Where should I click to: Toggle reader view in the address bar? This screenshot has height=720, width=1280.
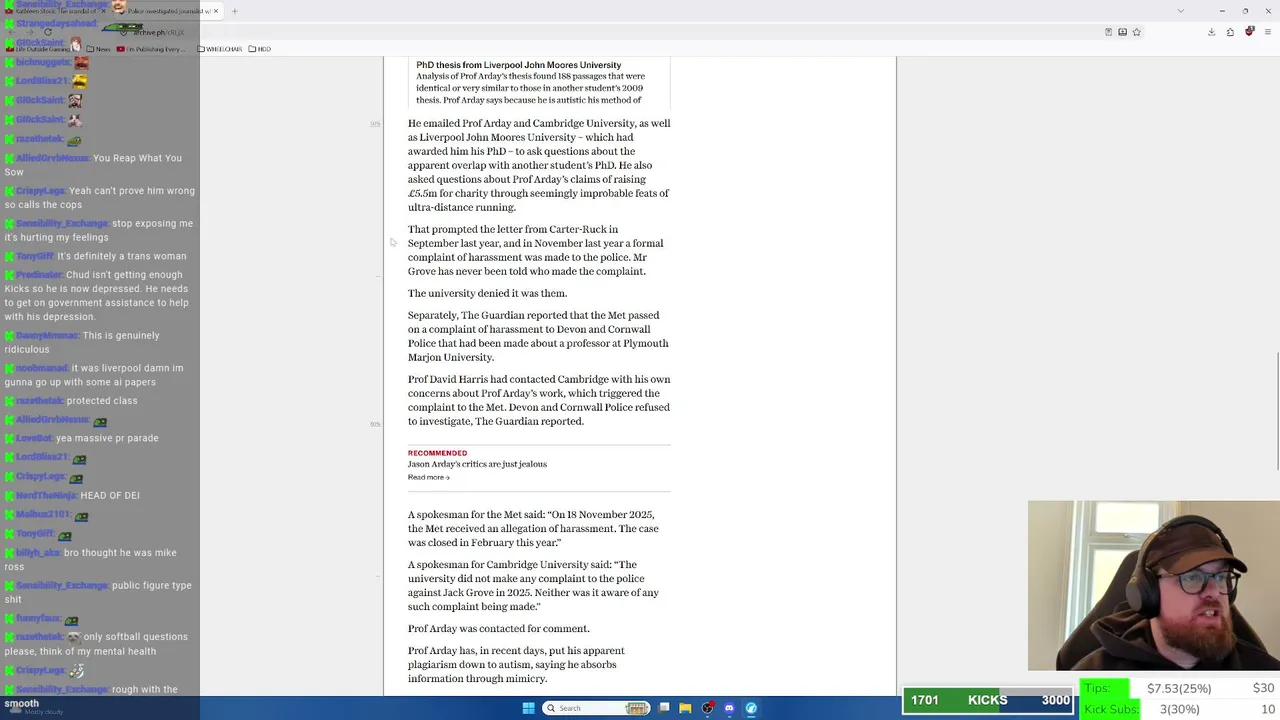[x=1108, y=32]
